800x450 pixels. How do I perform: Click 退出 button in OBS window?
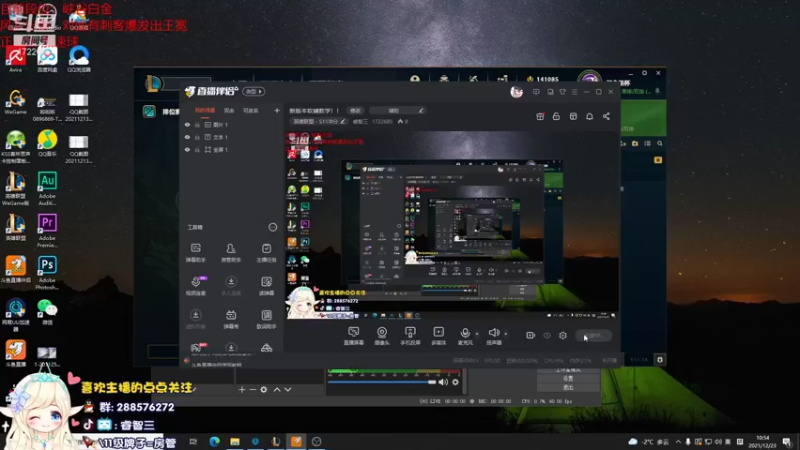coord(568,387)
